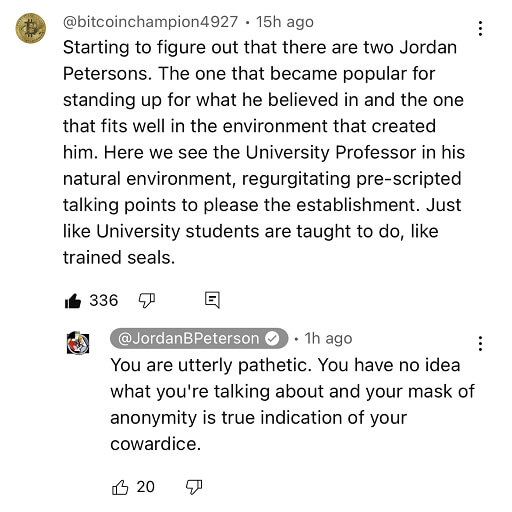Click the 336 likes count
The height and width of the screenshot is (512, 512).
pyautogui.click(x=104, y=300)
